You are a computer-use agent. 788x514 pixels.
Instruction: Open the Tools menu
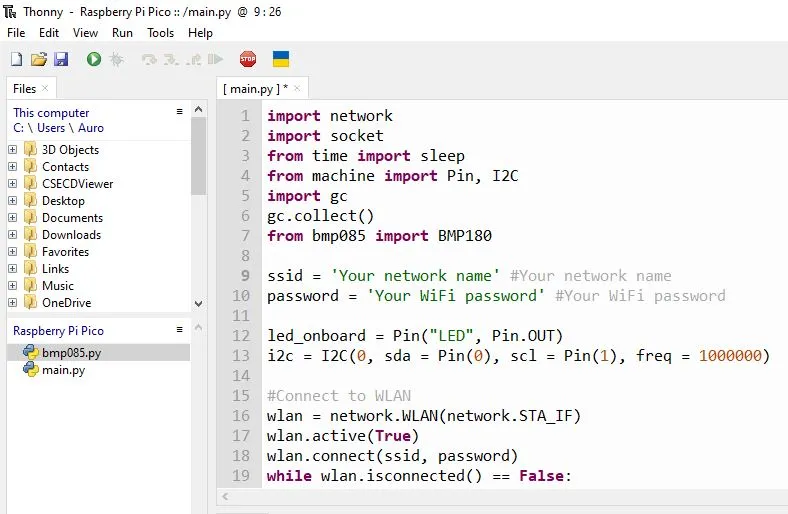(x=160, y=33)
